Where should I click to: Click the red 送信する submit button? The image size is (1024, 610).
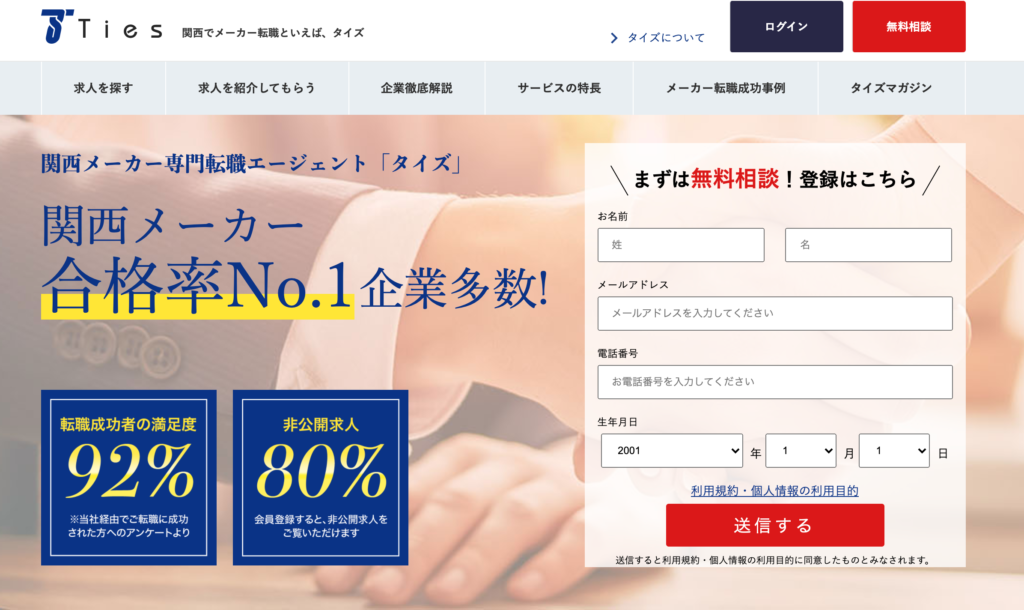[x=775, y=525]
